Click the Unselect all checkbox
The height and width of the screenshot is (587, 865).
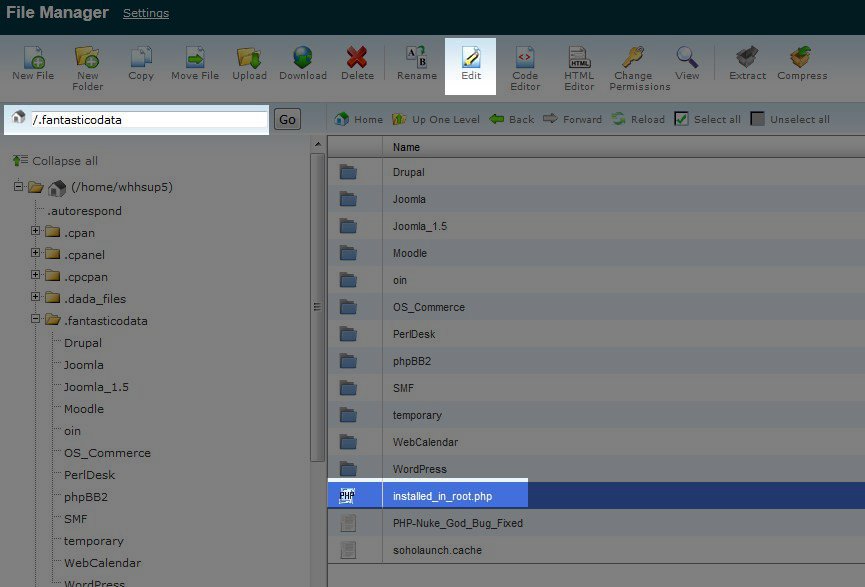coord(757,119)
